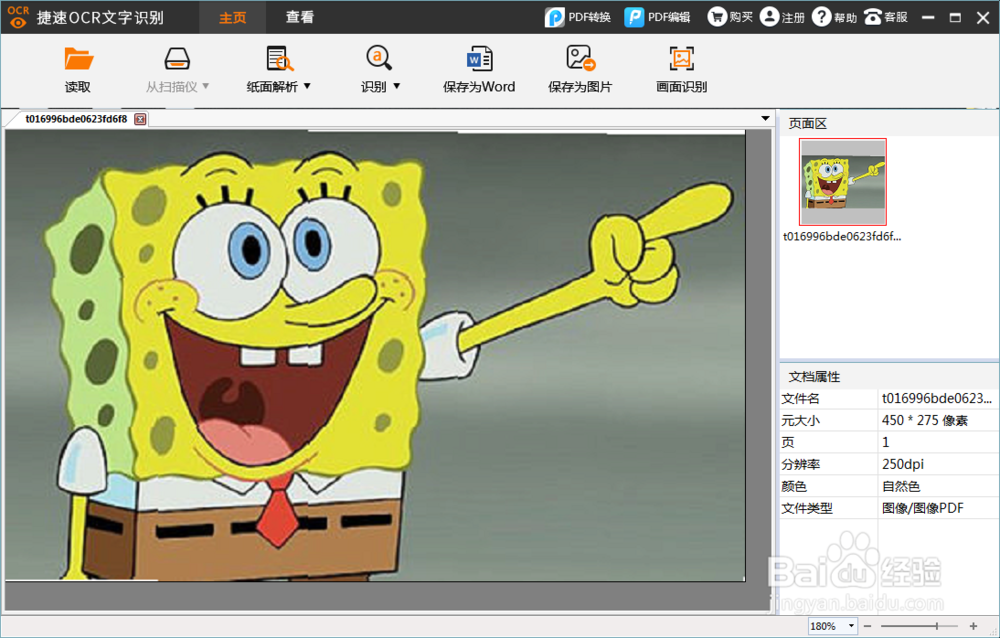Close the t016996bde0623fd6f8 document tab
1000x638 pixels.
[140, 119]
